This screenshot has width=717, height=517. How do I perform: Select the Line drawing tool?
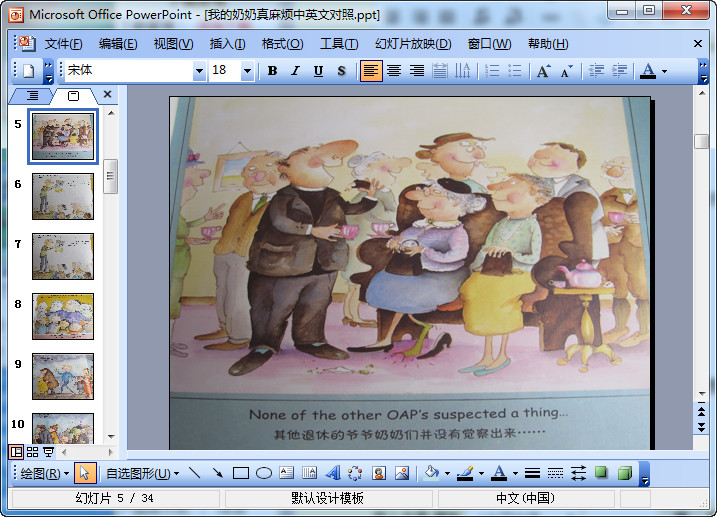pyautogui.click(x=195, y=473)
